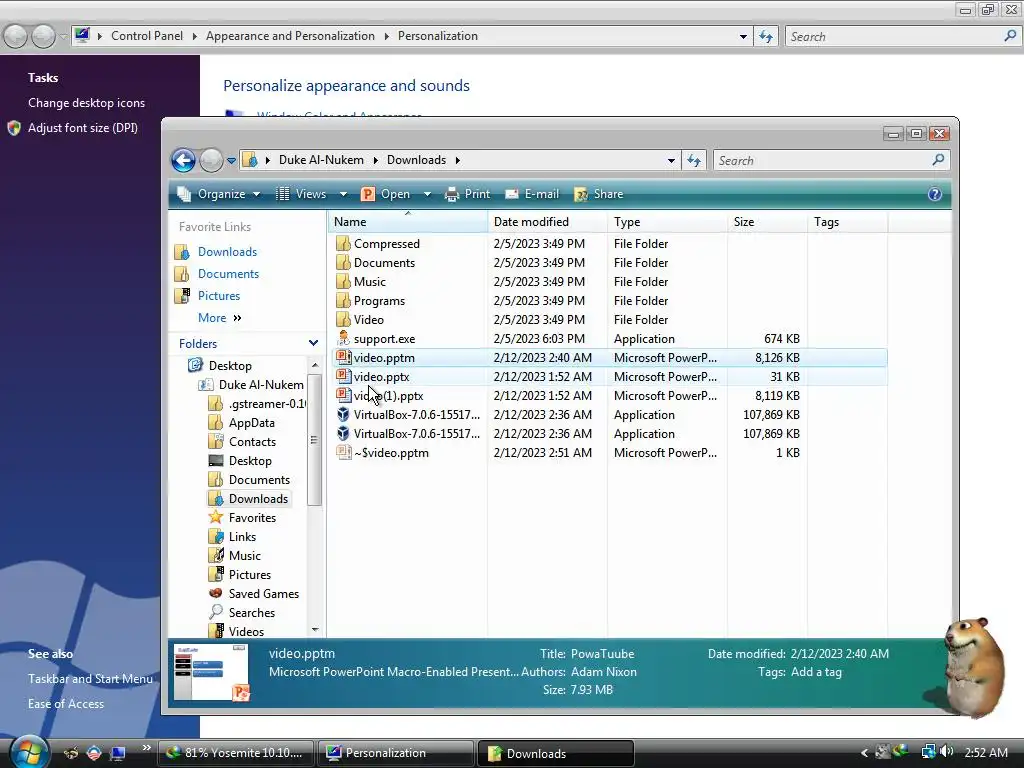Screen dimensions: 1024x768
Task: Click the Windows Start orb
Action: (28, 752)
